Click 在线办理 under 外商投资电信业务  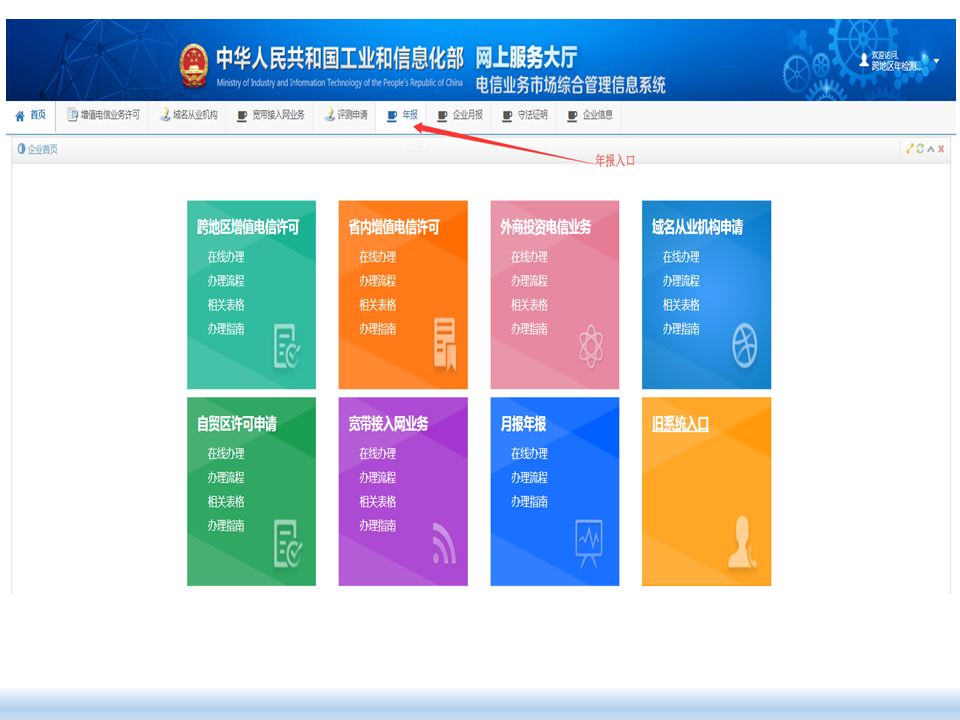click(530, 257)
